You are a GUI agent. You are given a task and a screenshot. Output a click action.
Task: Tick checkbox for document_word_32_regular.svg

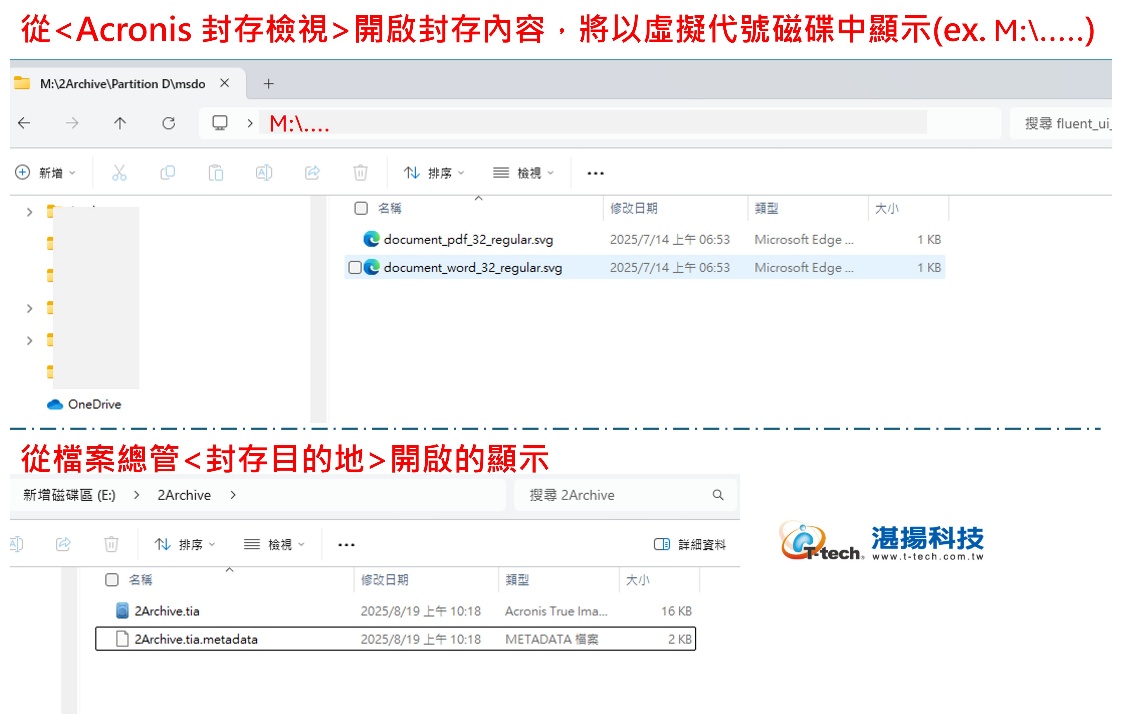(354, 268)
